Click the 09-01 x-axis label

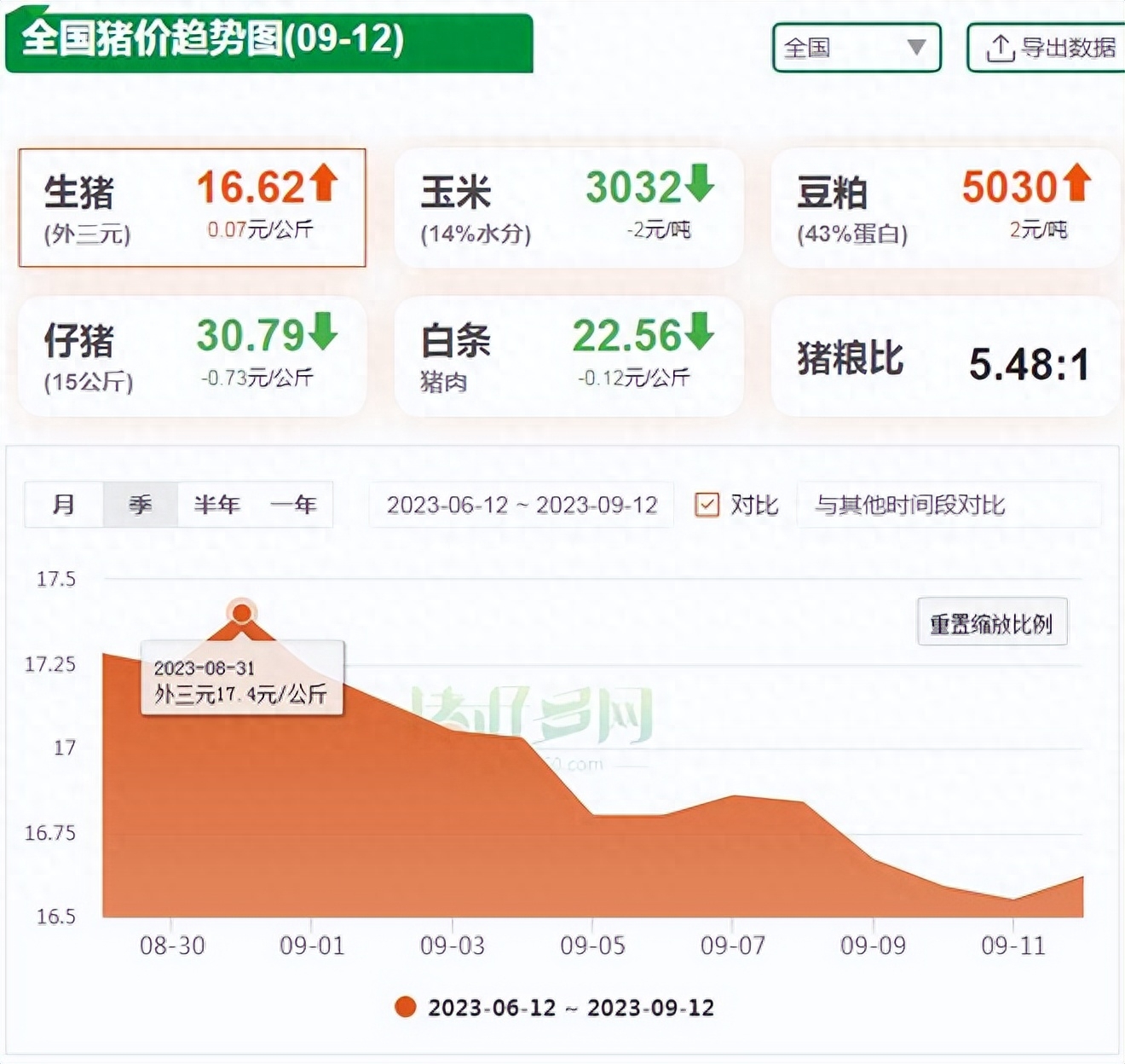click(x=312, y=945)
